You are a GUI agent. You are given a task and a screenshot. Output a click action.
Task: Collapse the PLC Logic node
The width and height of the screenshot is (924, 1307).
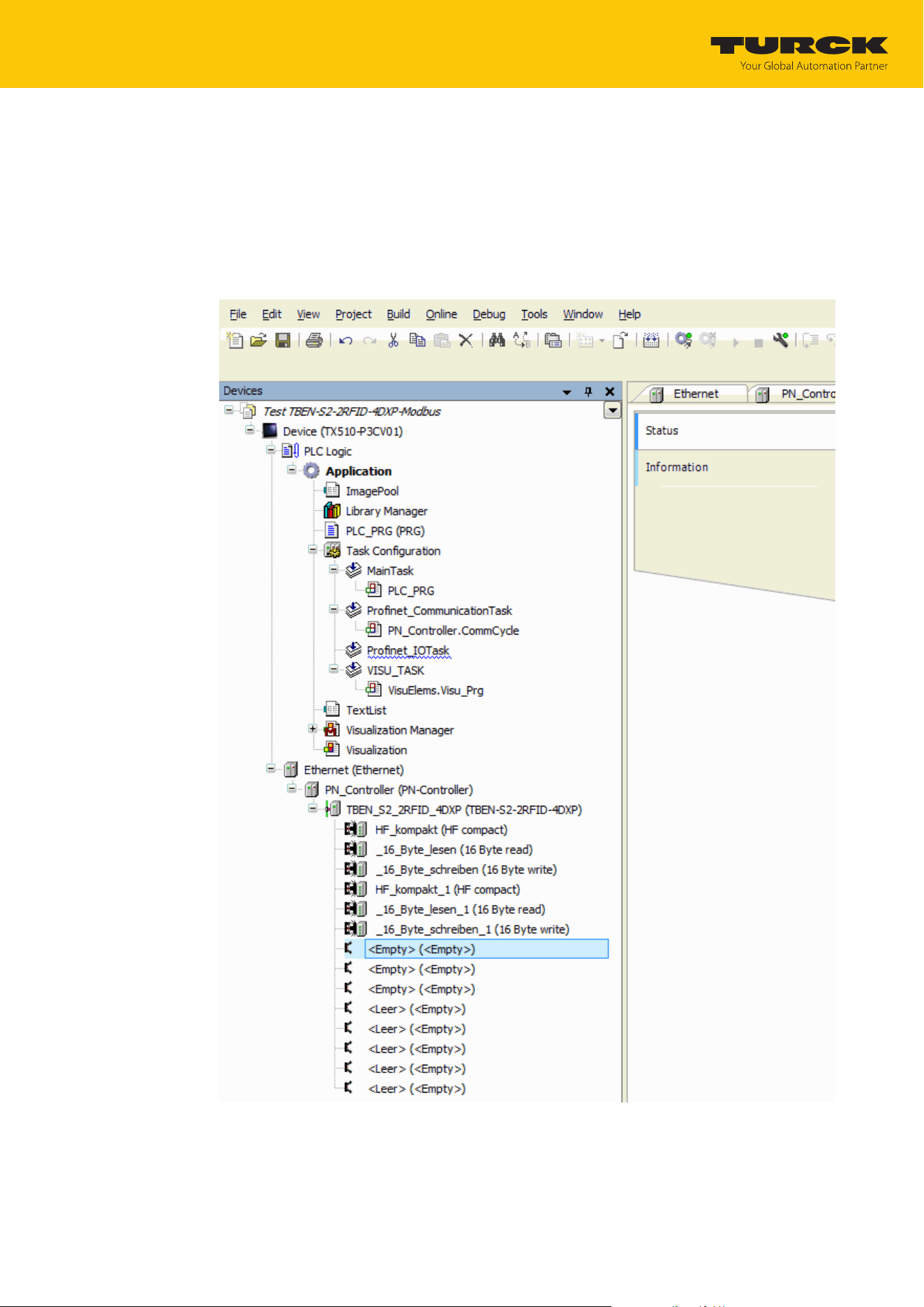pyautogui.click(x=271, y=450)
